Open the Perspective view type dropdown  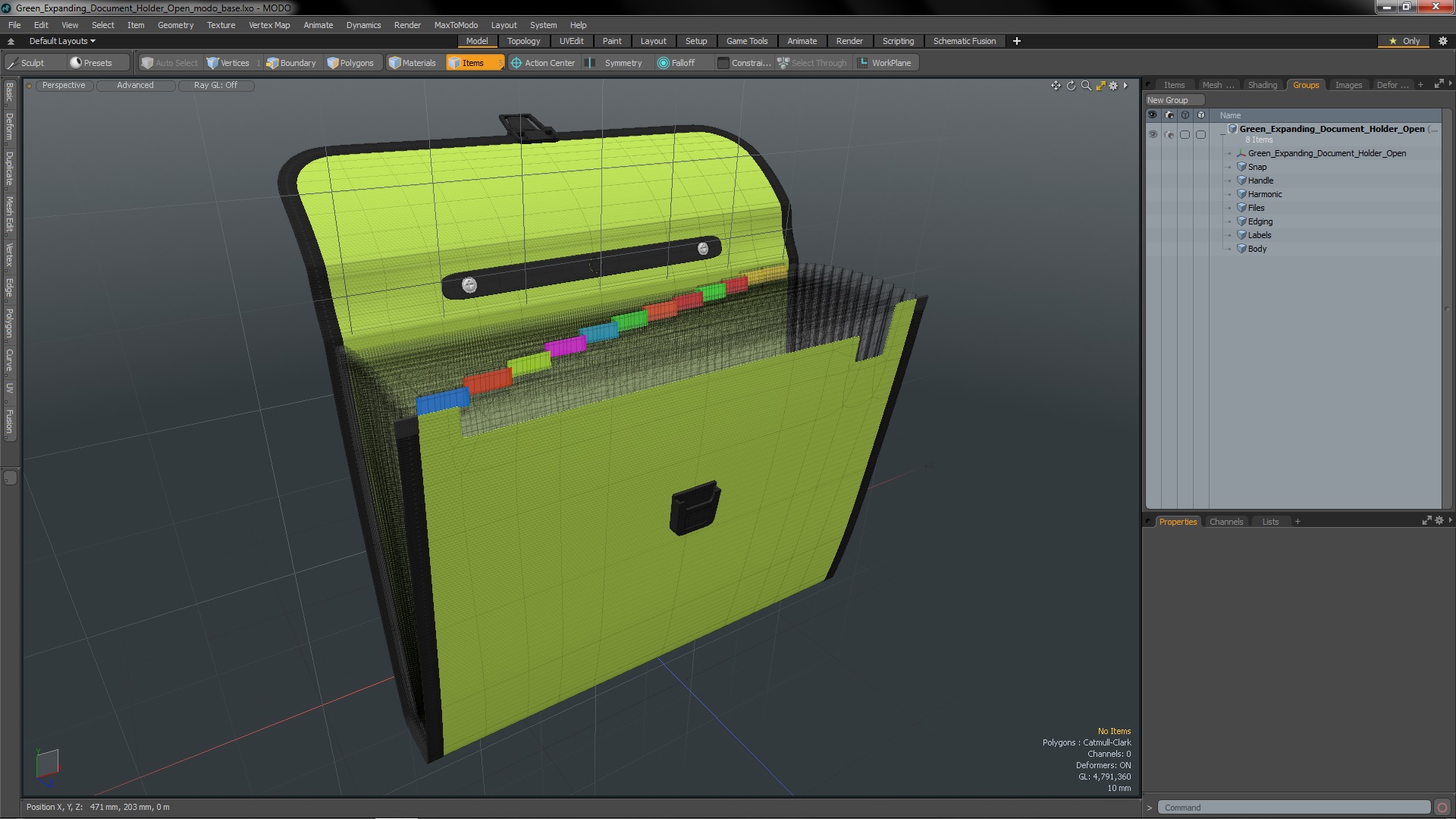point(64,85)
